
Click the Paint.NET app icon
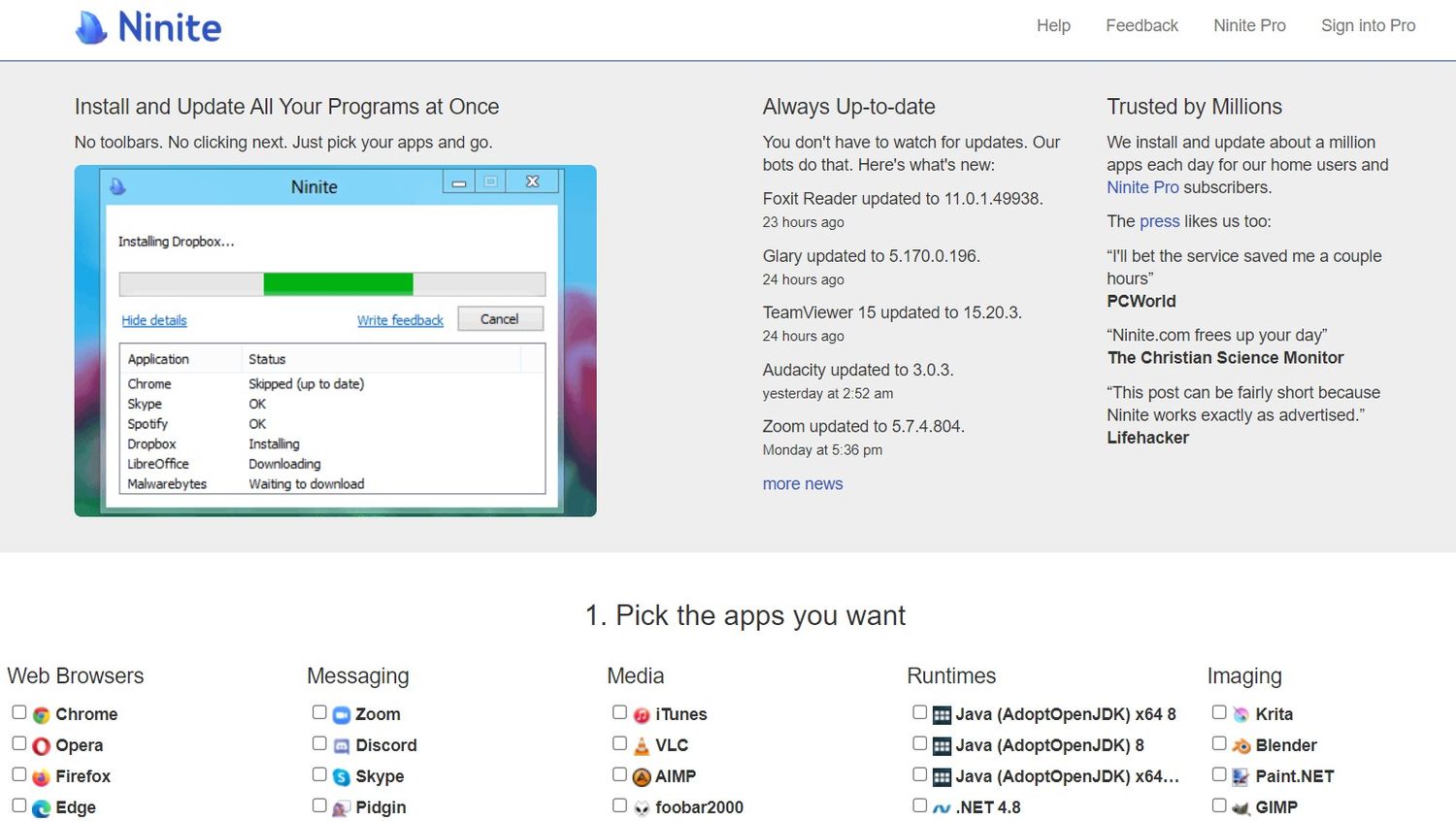1241,777
